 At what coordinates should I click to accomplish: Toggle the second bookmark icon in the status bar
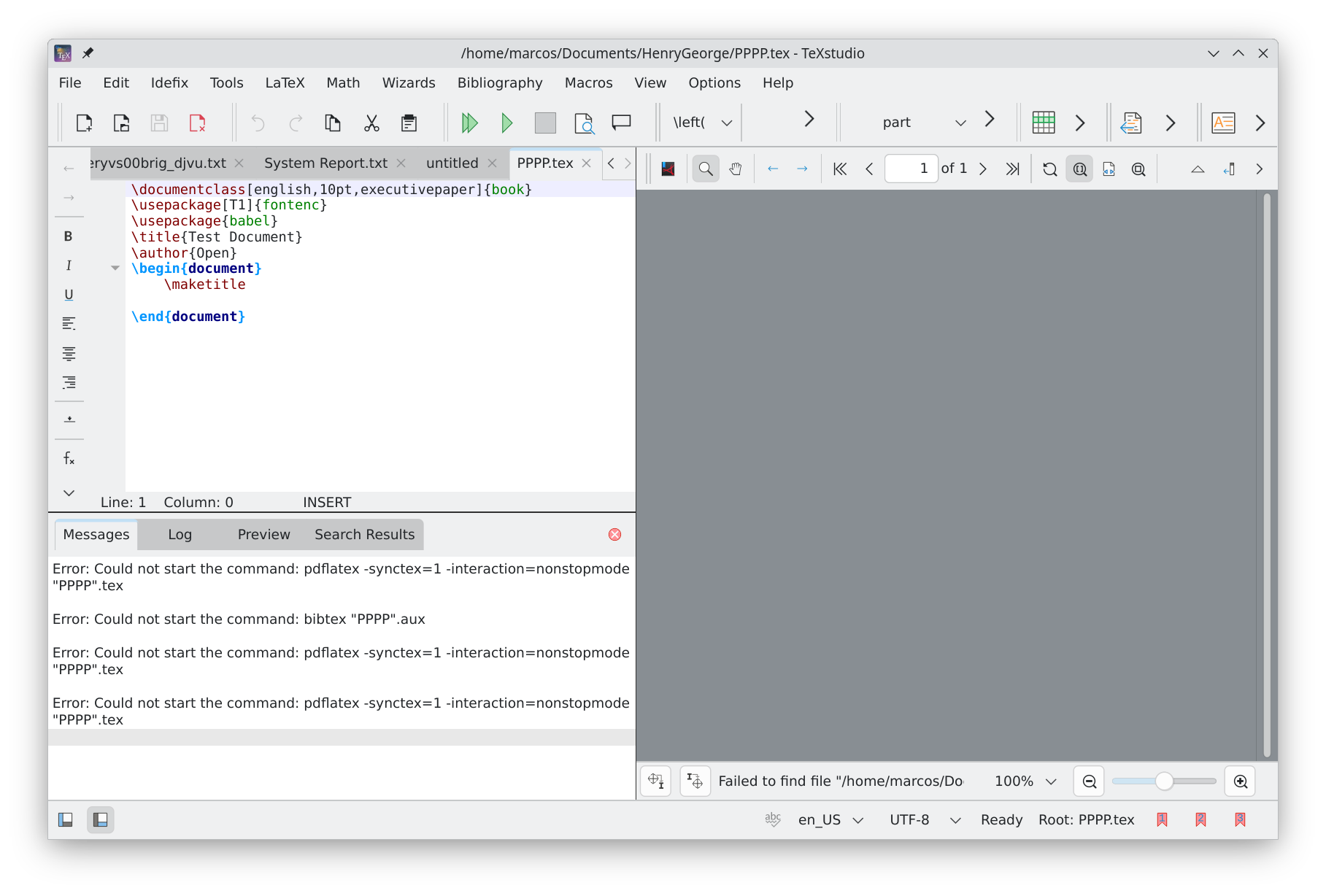1201,820
